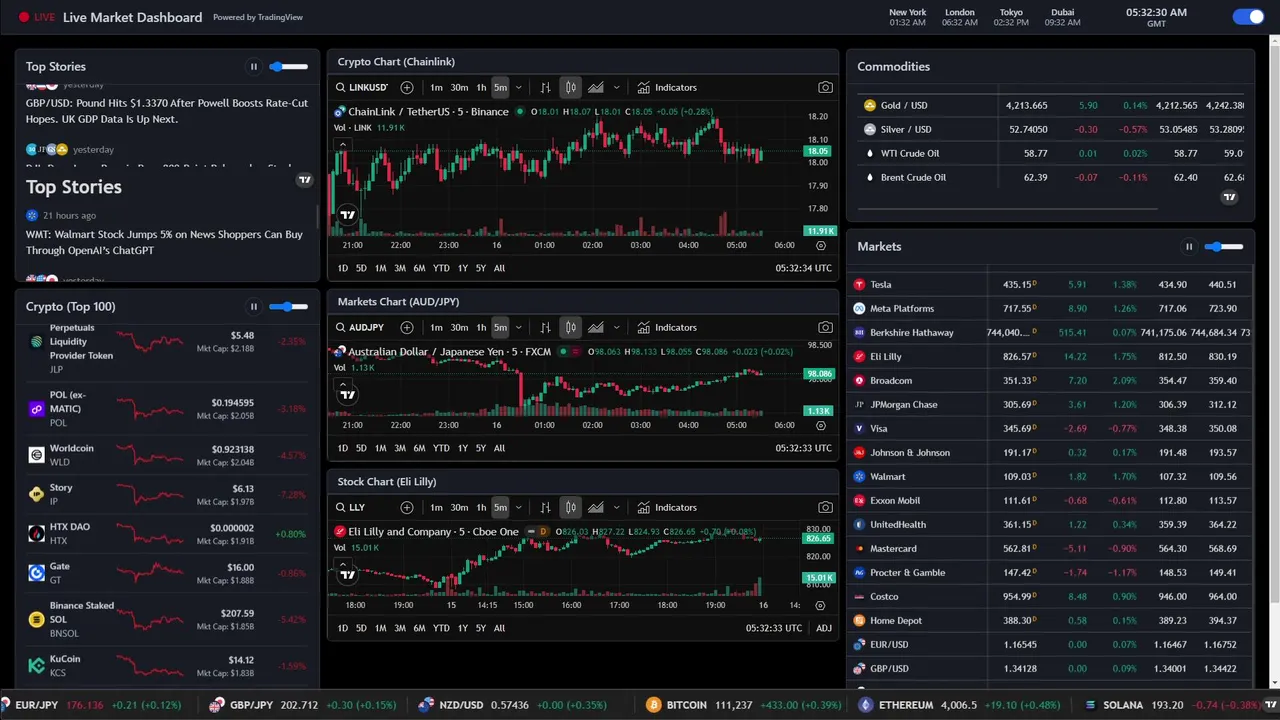Select the bars chart style in the Chainlink chart
The height and width of the screenshot is (720, 1280).
[545, 88]
